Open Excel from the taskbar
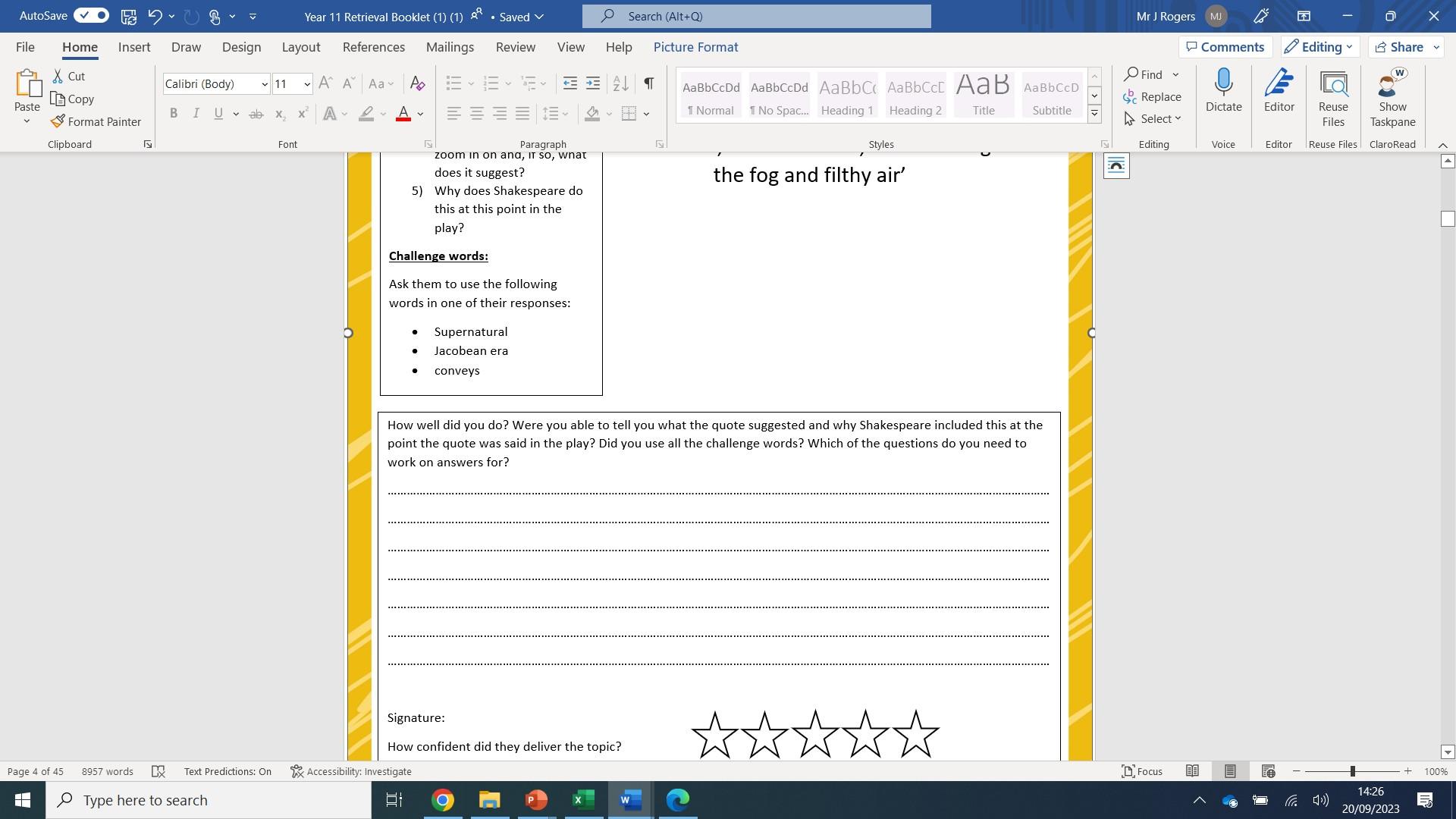This screenshot has height=819, width=1456. point(583,800)
